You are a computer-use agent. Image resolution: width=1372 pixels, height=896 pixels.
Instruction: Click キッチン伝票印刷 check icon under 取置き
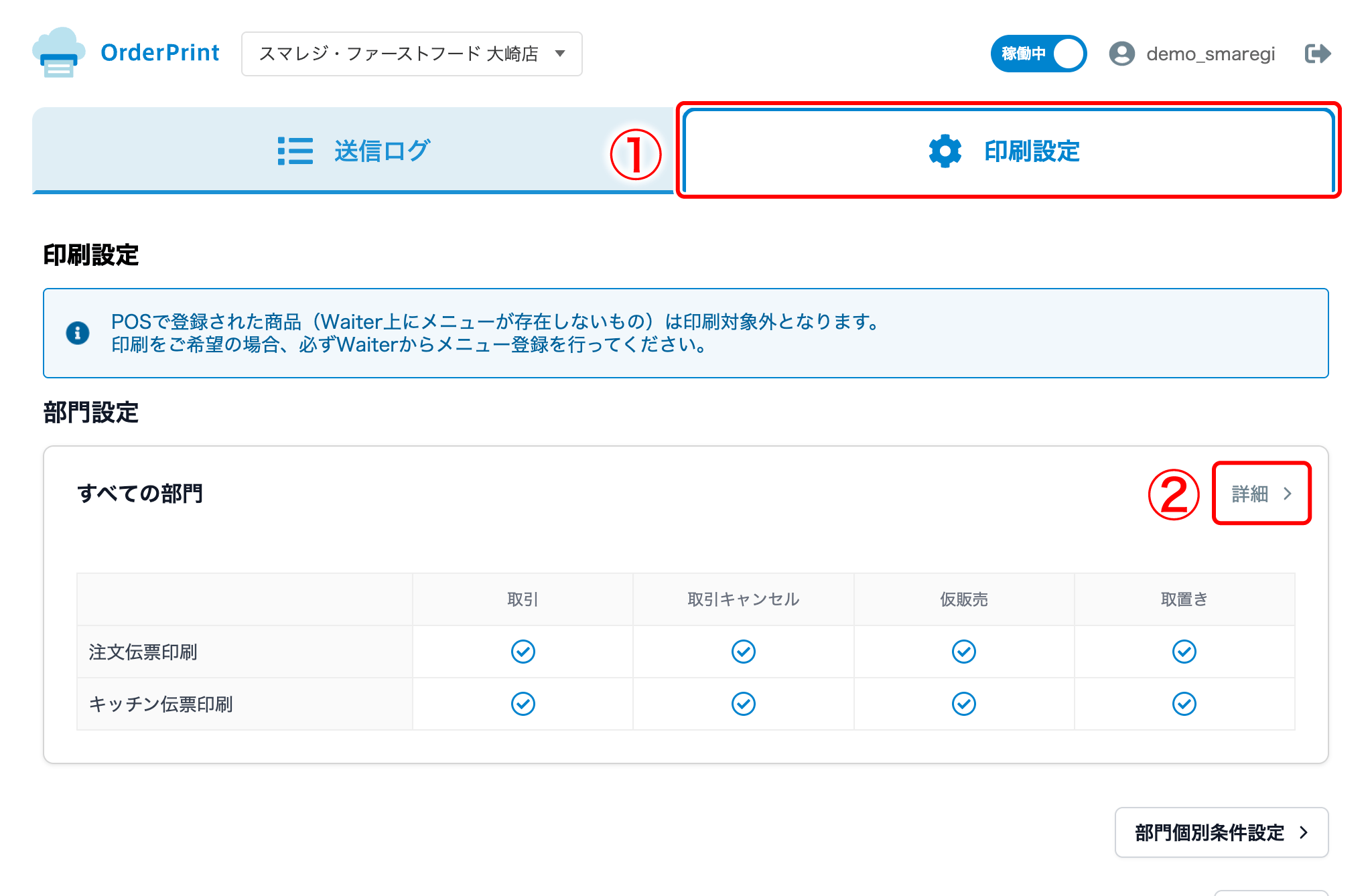pos(1184,704)
